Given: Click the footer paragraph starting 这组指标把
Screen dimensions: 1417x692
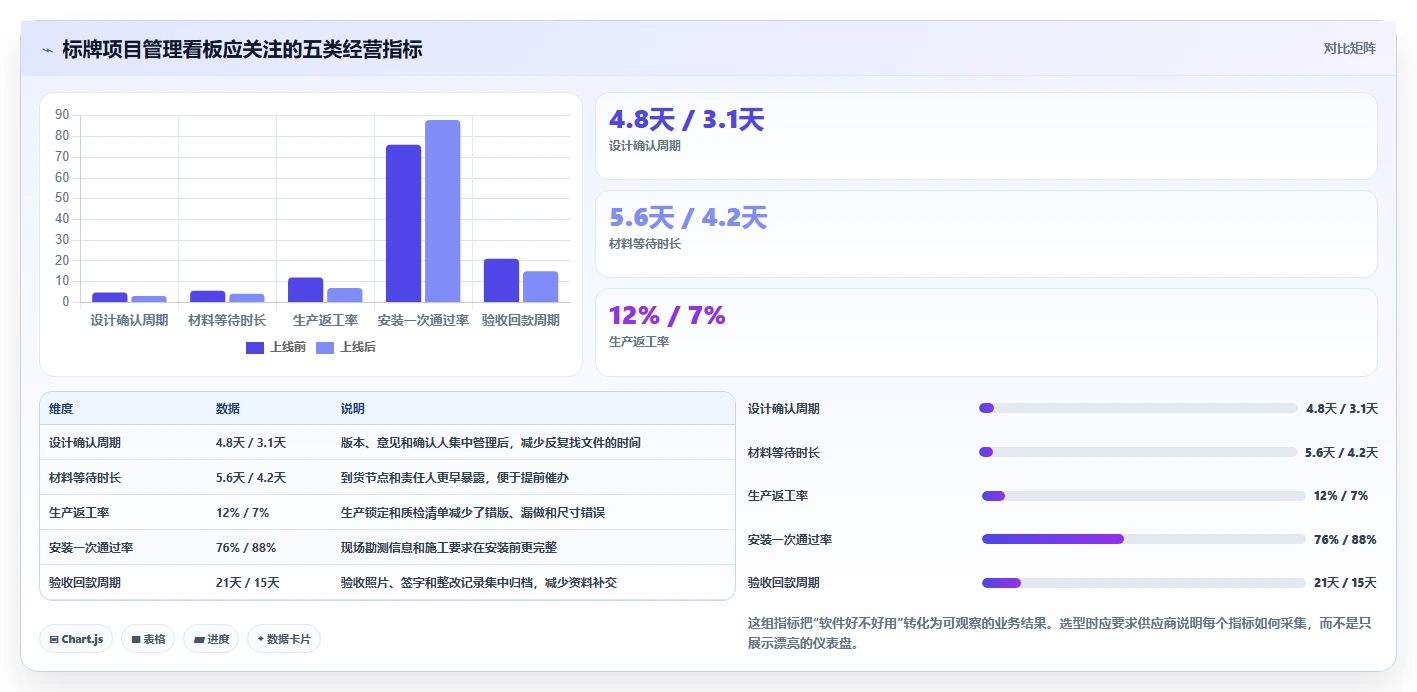Looking at the screenshot, I should (x=1060, y=633).
